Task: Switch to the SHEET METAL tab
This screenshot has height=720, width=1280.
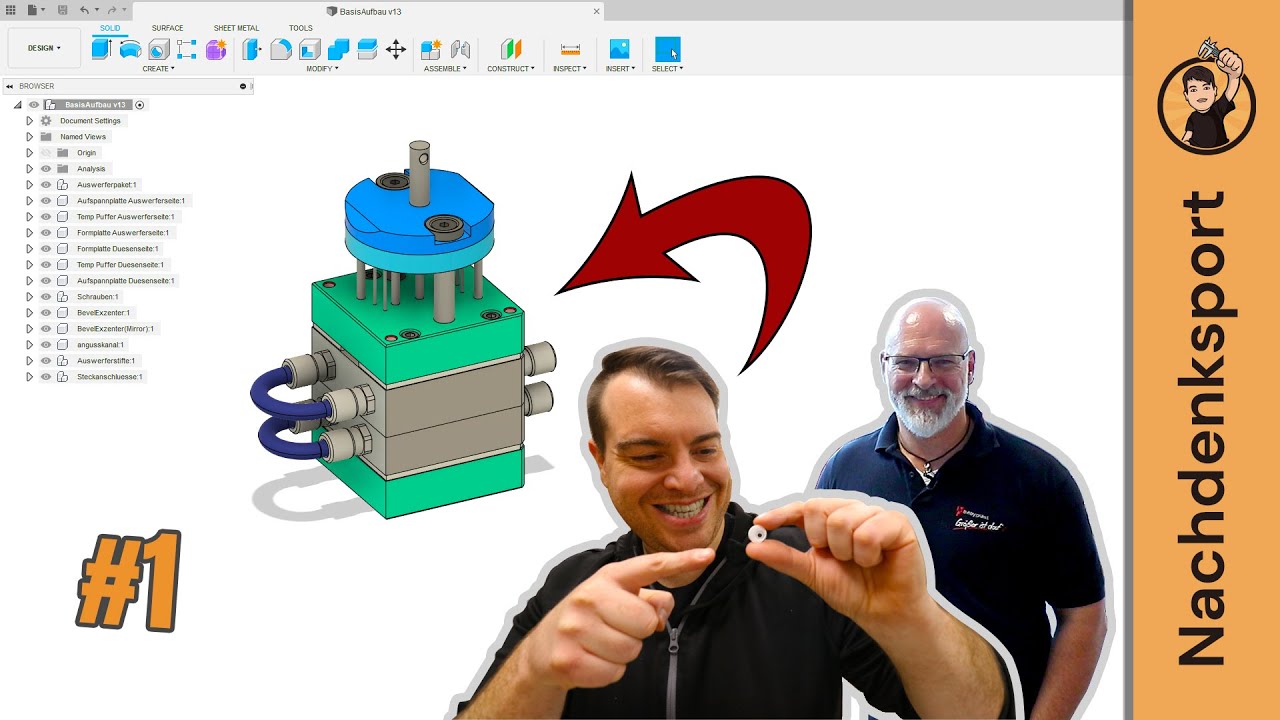Action: [236, 28]
